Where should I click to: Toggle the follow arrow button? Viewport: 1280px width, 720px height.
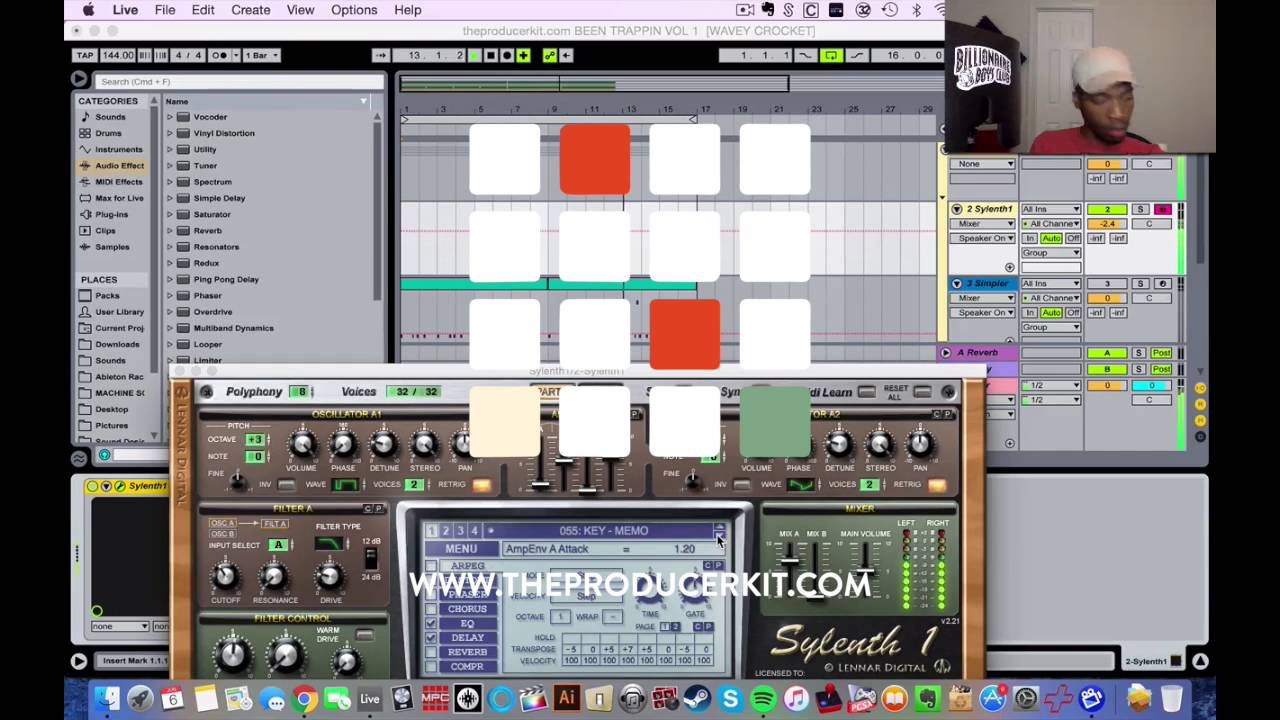380,55
